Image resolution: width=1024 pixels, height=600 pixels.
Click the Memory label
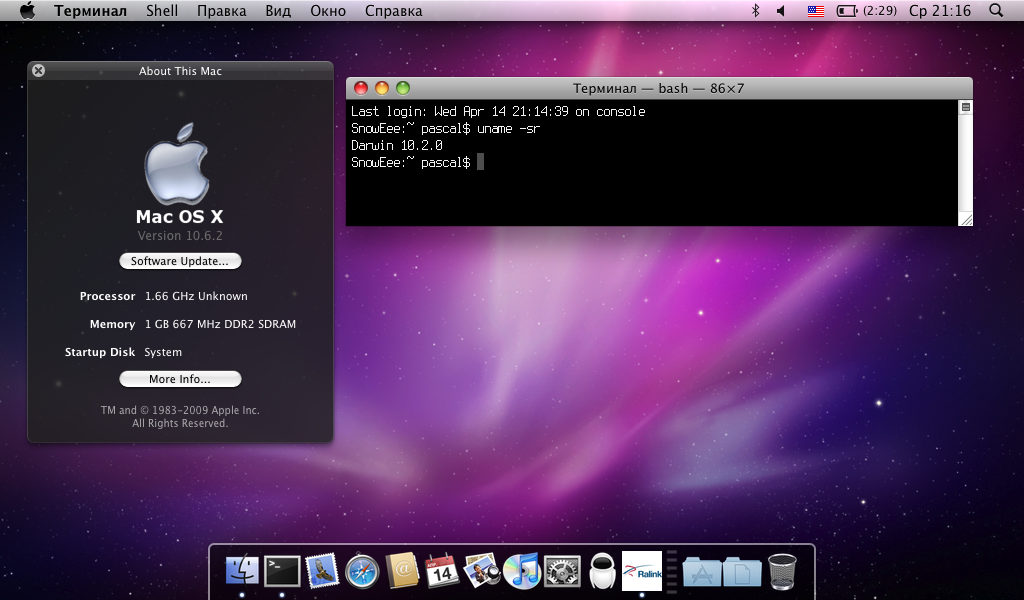click(112, 324)
